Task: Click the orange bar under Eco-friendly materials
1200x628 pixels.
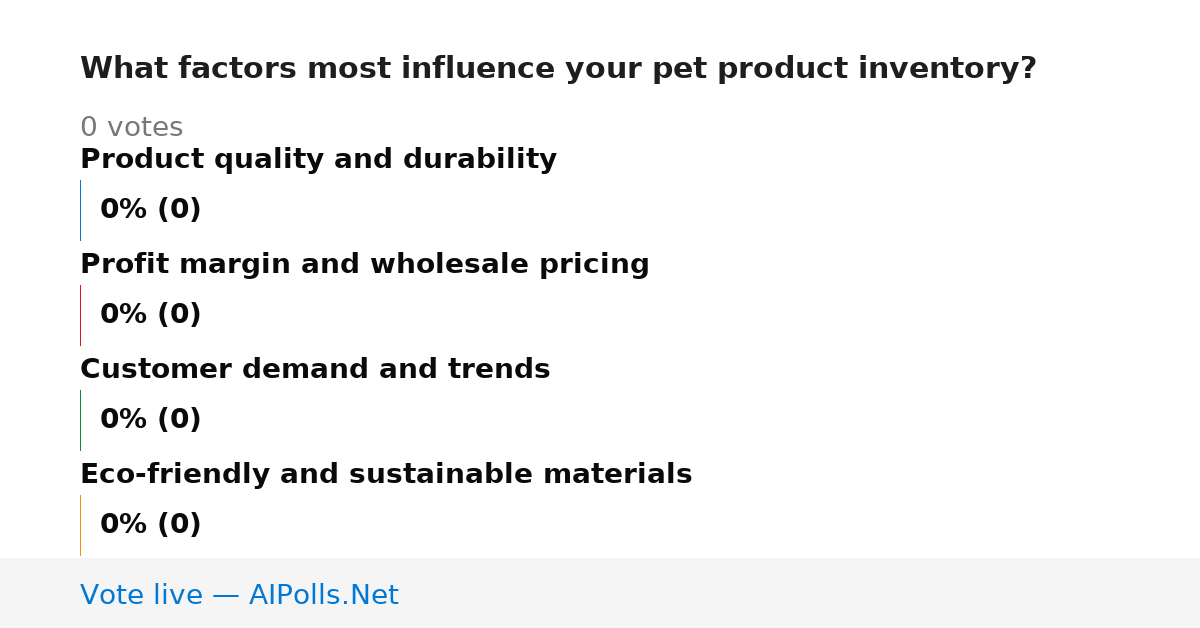Action: pos(80,525)
